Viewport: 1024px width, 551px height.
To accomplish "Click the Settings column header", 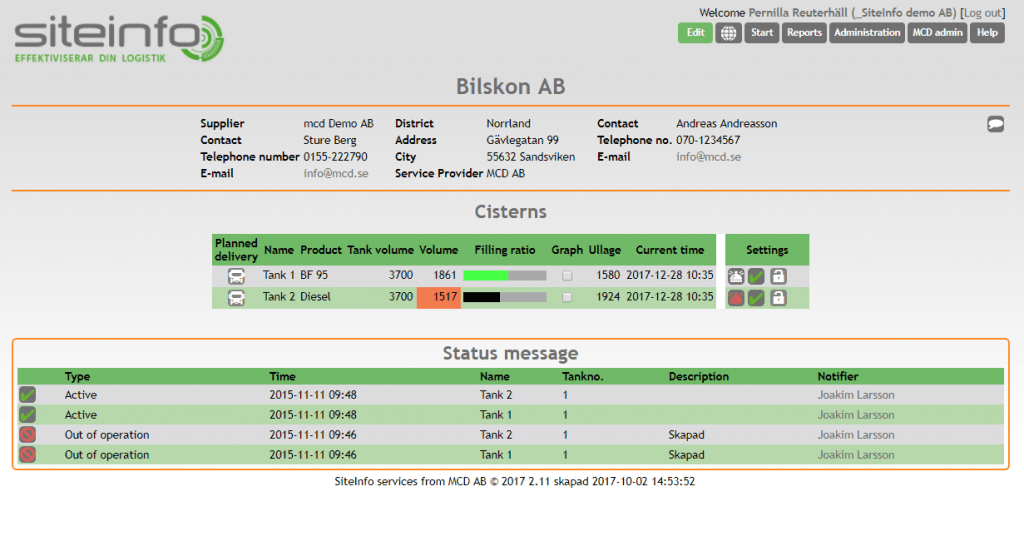I will point(767,250).
